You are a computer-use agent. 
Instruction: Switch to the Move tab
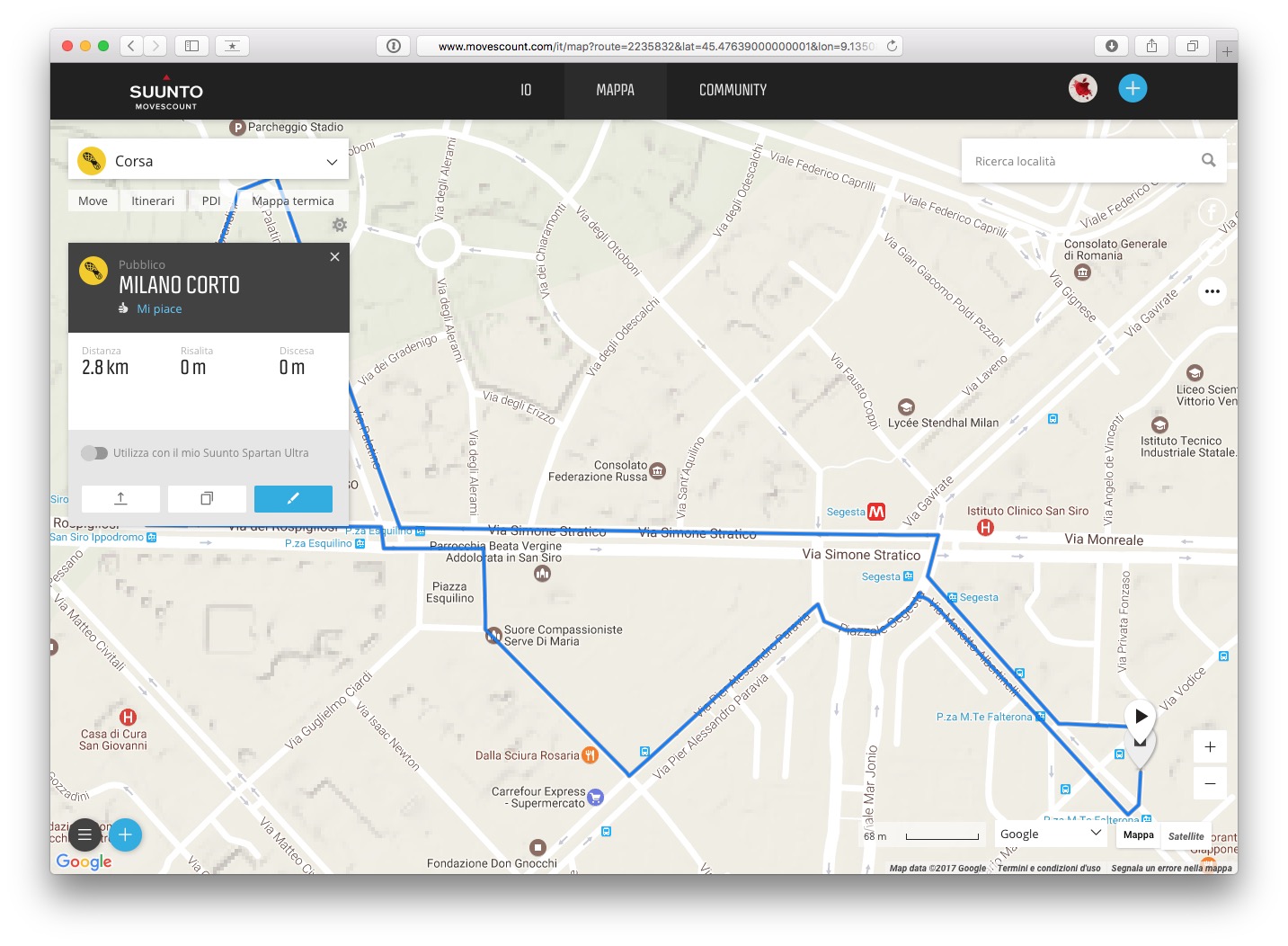93,201
